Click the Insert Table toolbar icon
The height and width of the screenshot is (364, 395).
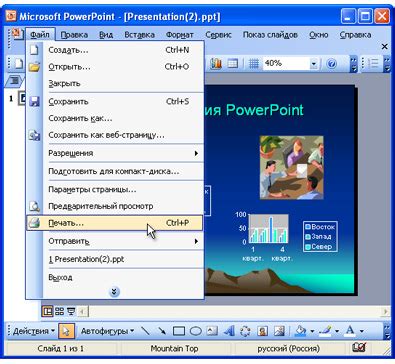(x=233, y=63)
